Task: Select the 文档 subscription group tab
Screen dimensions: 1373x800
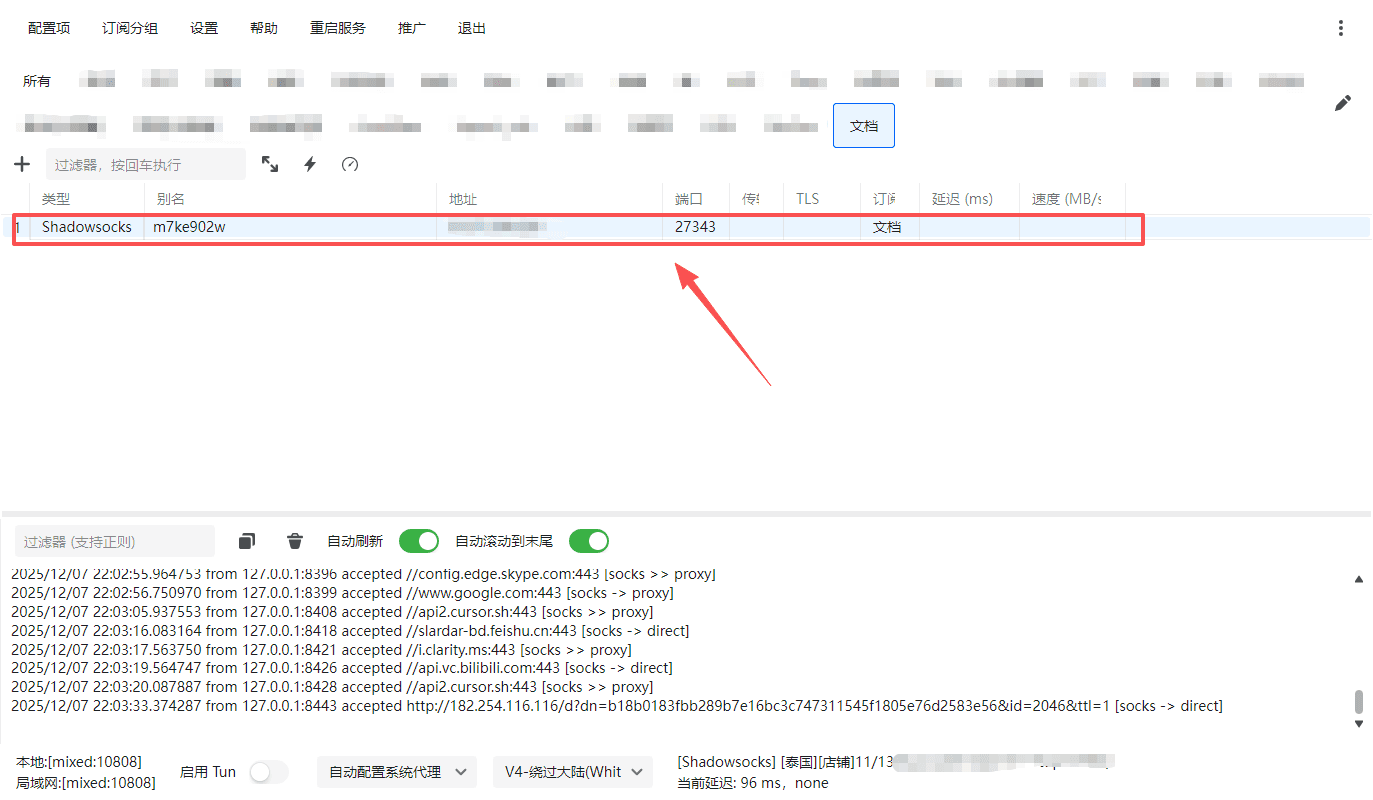Action: [863, 126]
